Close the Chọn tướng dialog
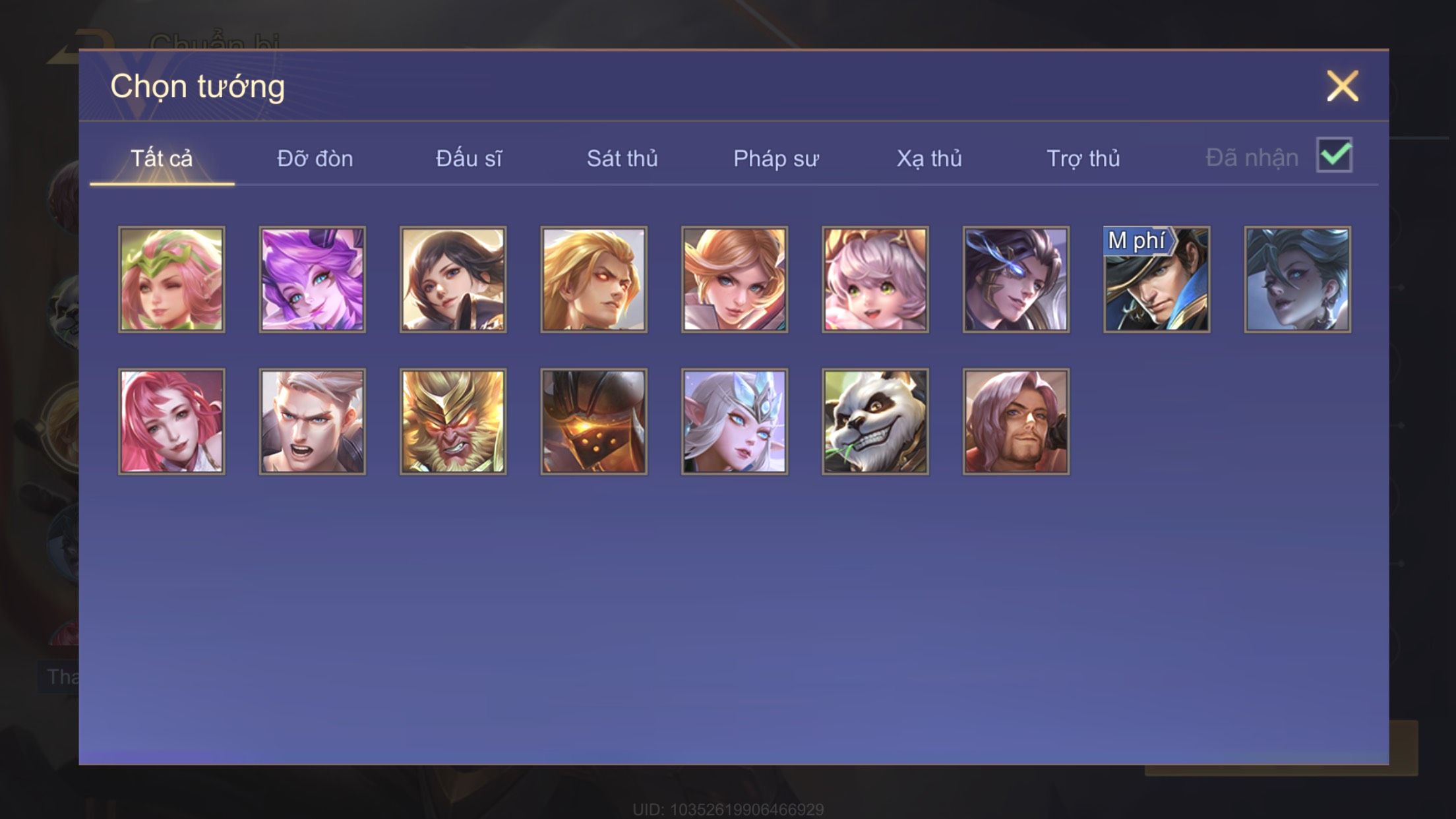Viewport: 1456px width, 819px height. (x=1343, y=86)
